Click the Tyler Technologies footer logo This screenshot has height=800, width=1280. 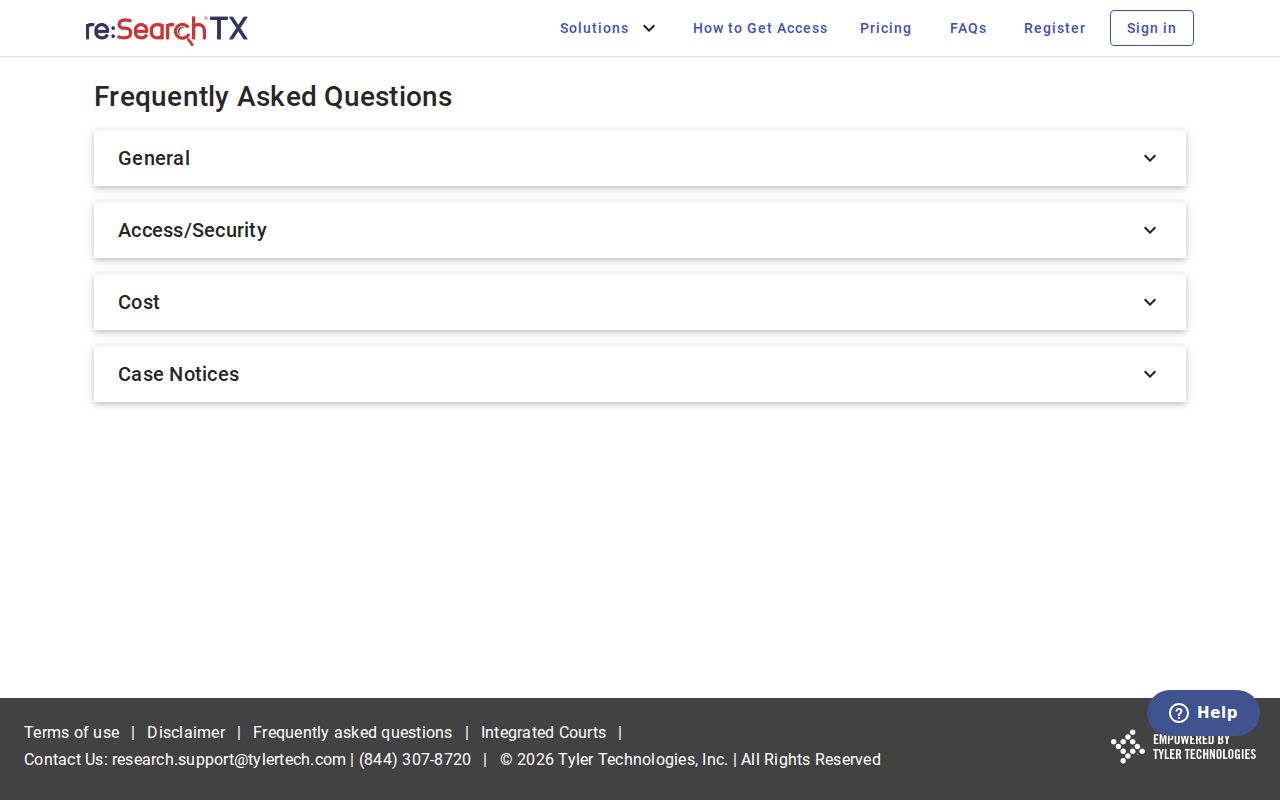[1184, 746]
